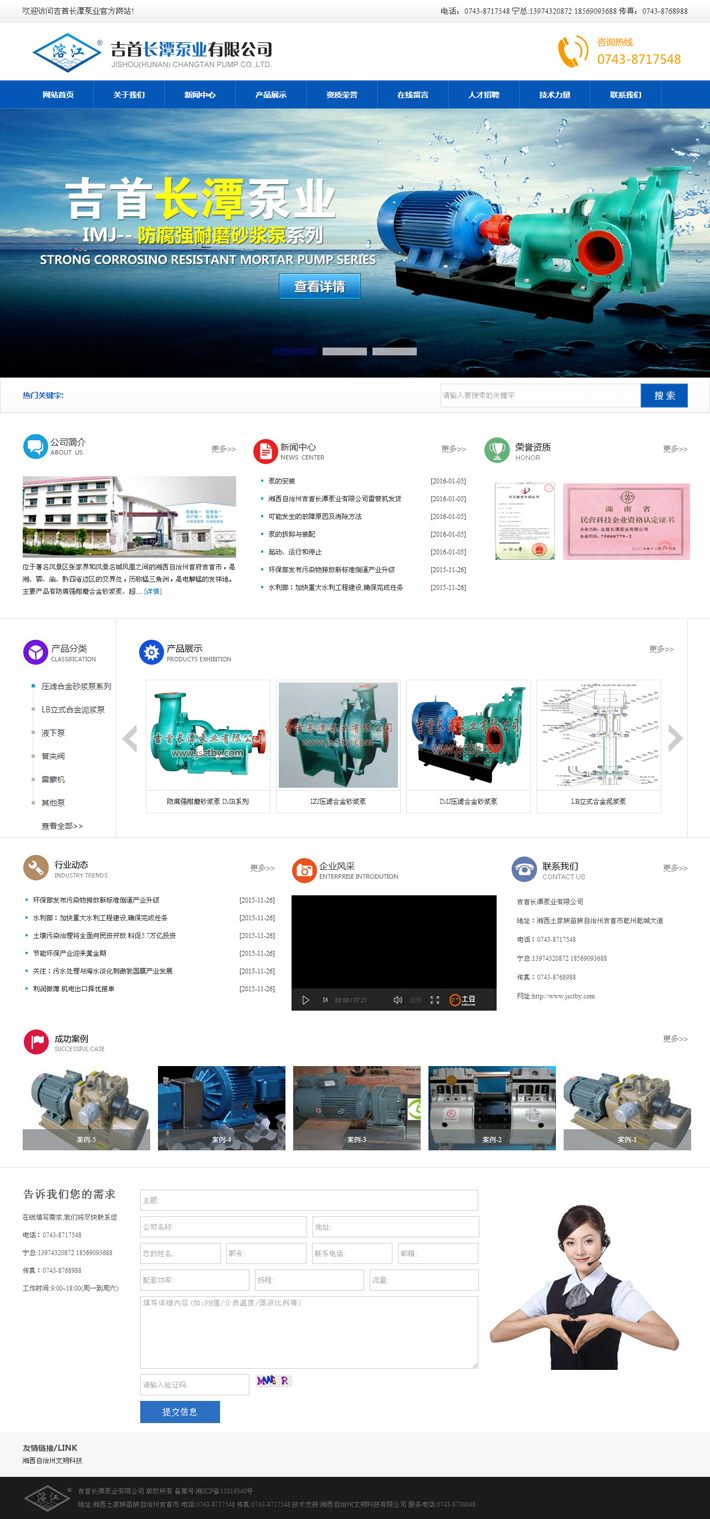Screen dimensions: 710x1519
Task: Skip to next in video player
Action: pyautogui.click(x=325, y=1000)
